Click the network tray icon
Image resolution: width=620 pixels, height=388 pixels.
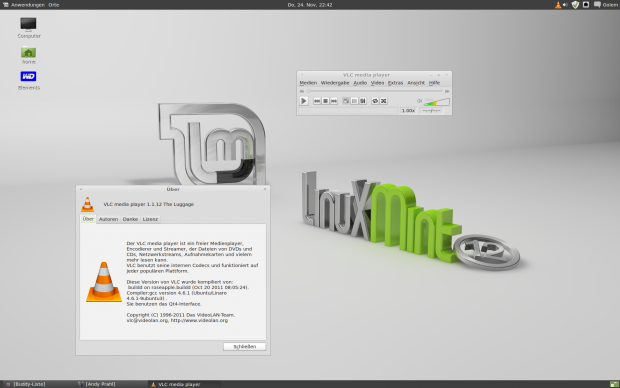(586, 5)
